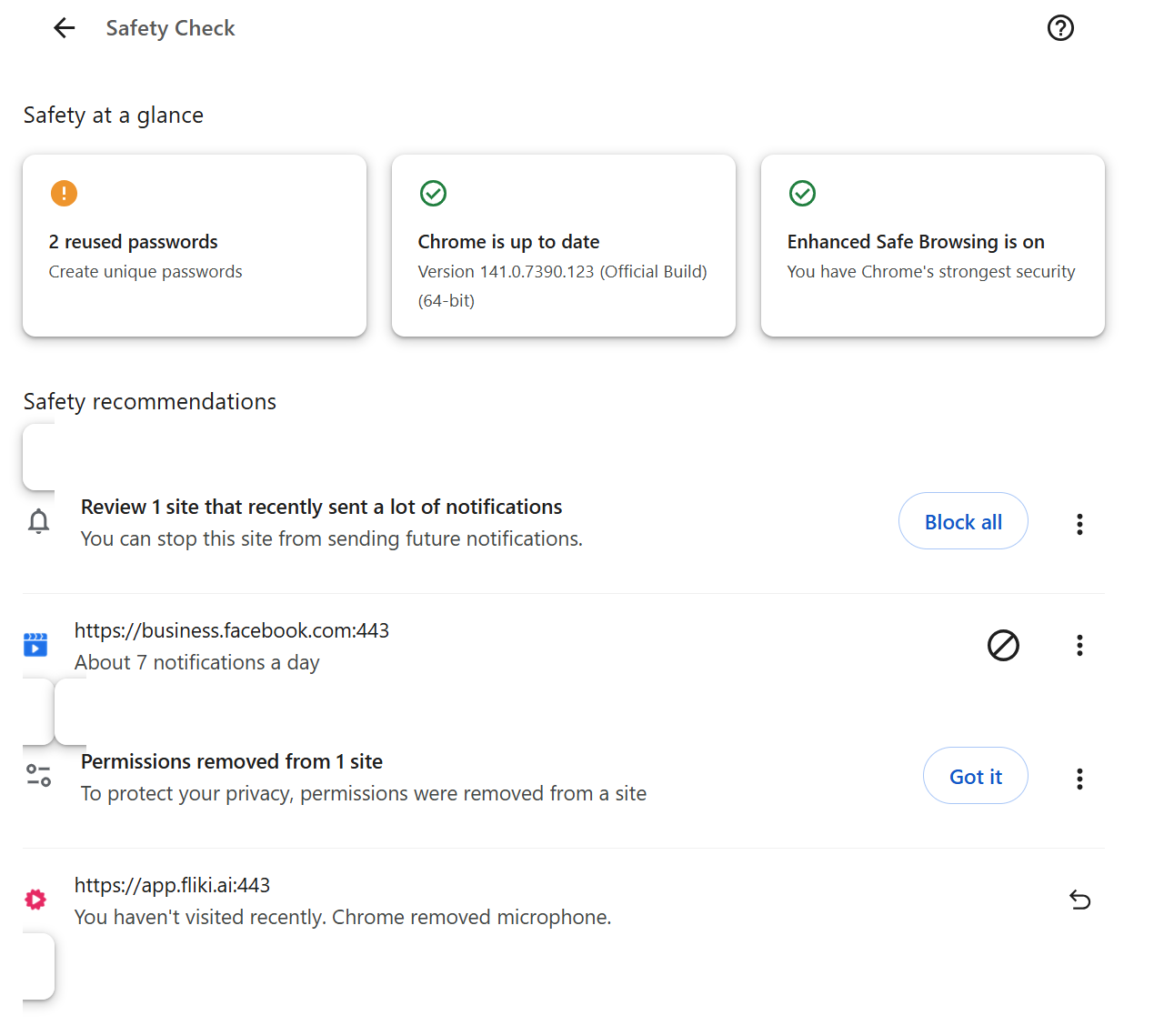Open the three-dot menu for business.facebook.com
Image resolution: width=1154 pixels, height=1036 pixels.
click(x=1079, y=646)
